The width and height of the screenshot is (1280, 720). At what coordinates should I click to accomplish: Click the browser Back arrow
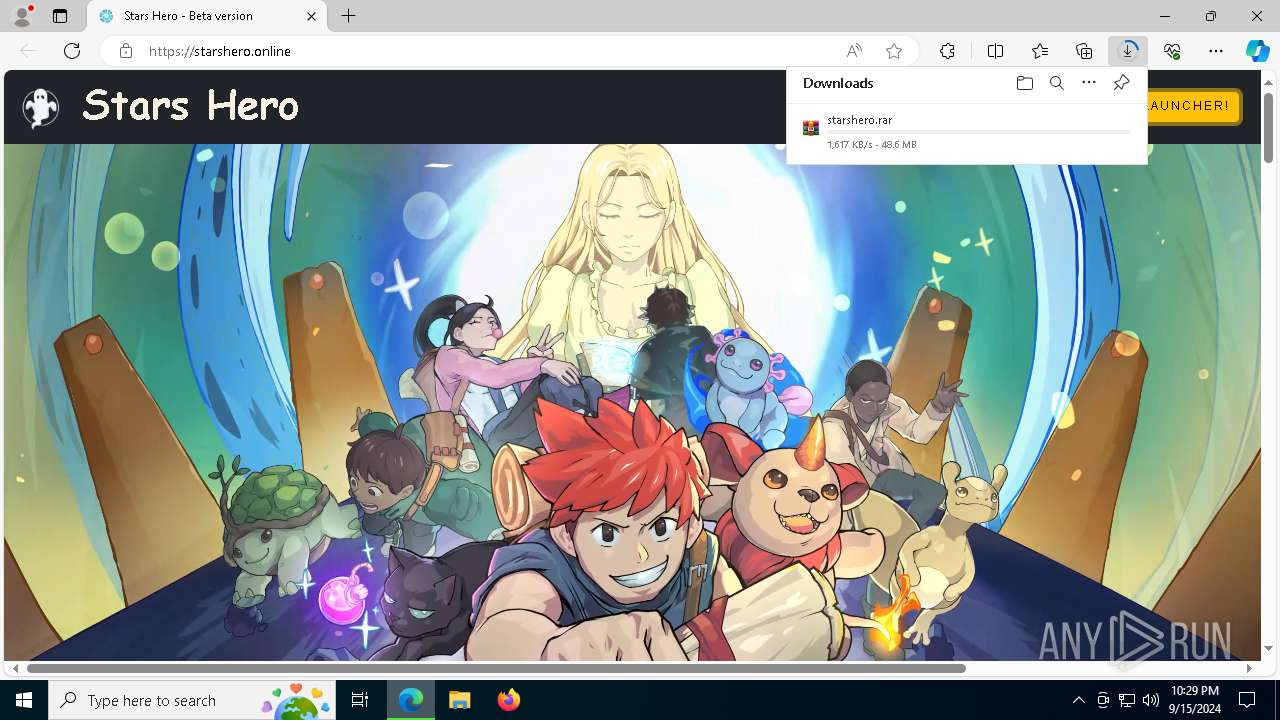tap(28, 51)
